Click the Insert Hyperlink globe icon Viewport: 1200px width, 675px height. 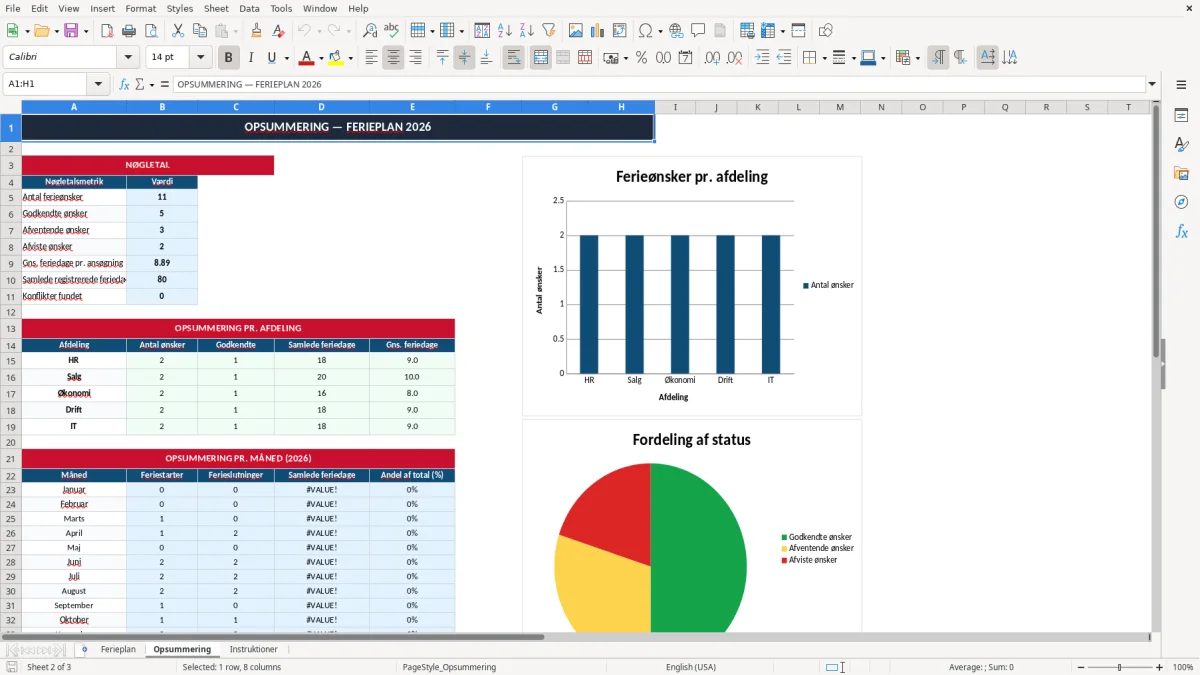pos(676,31)
